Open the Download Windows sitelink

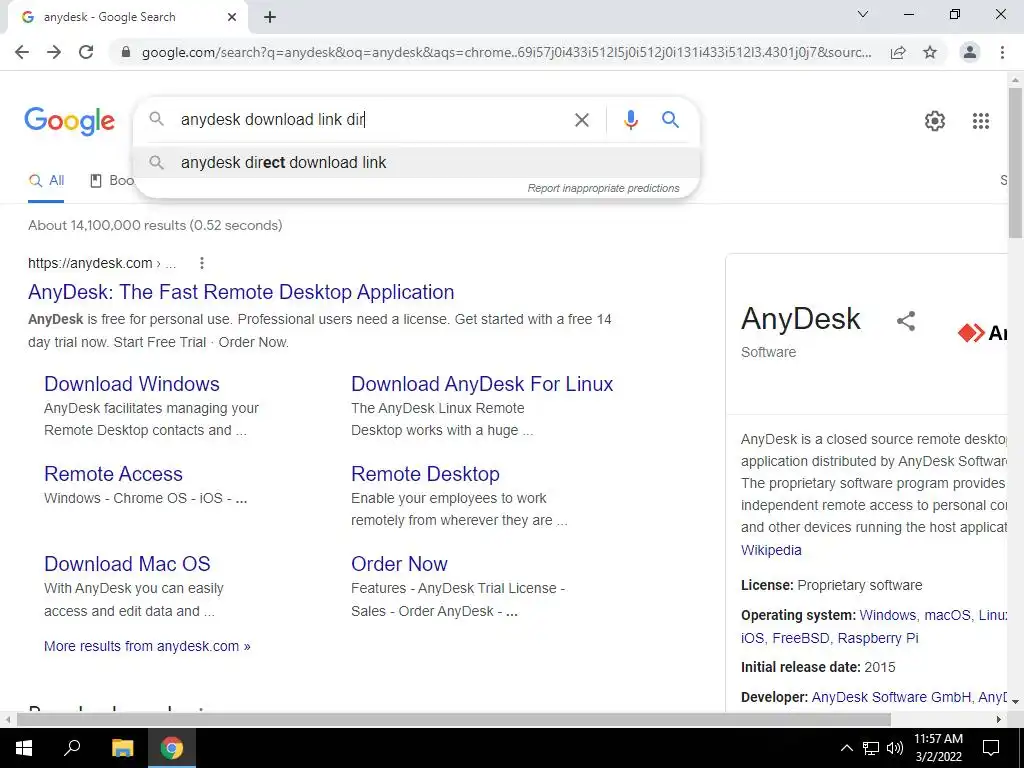tap(132, 384)
